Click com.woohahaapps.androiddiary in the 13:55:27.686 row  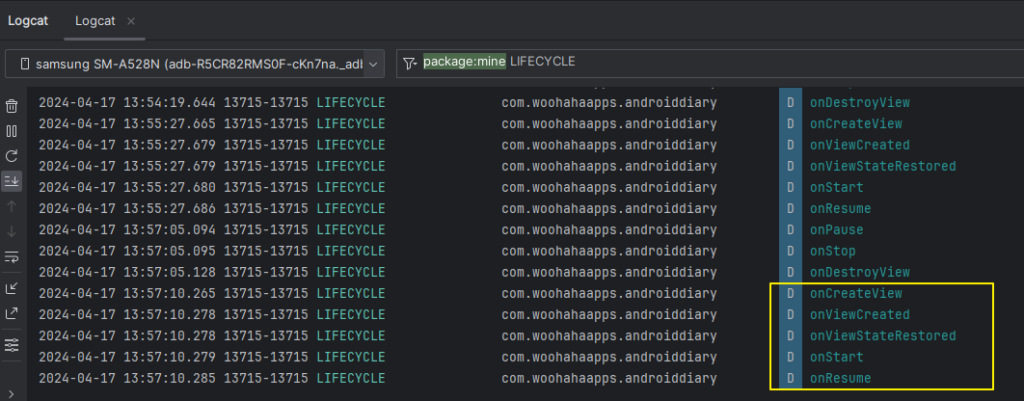click(x=609, y=208)
